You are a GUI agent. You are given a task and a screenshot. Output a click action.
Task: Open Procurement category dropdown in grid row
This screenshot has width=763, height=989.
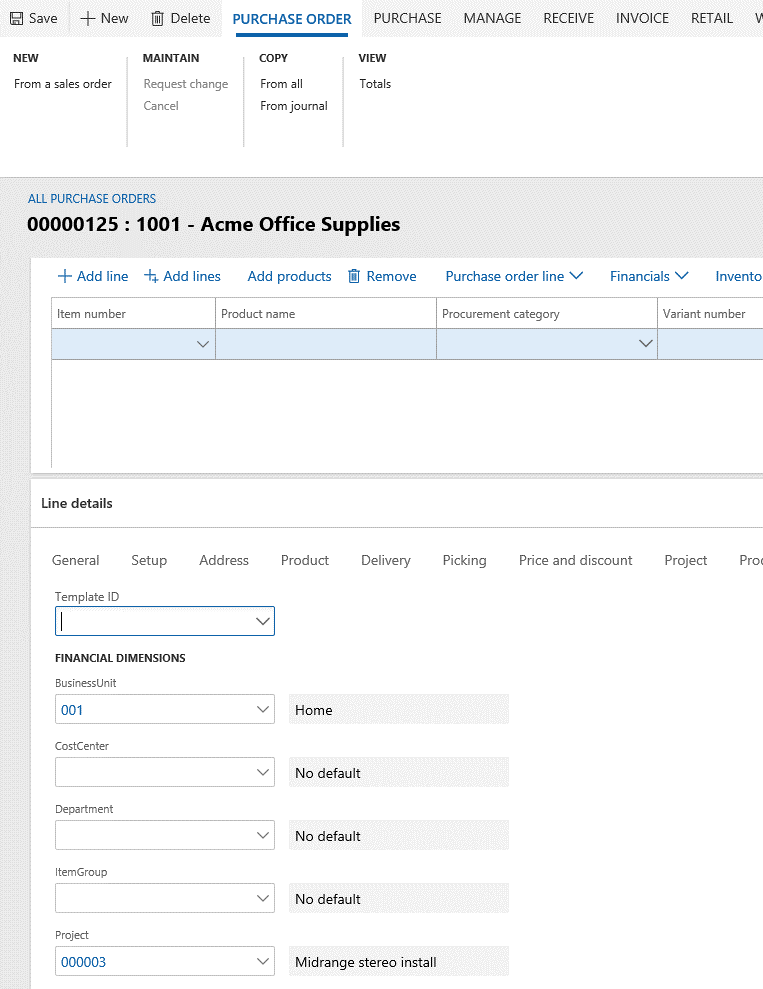645,344
